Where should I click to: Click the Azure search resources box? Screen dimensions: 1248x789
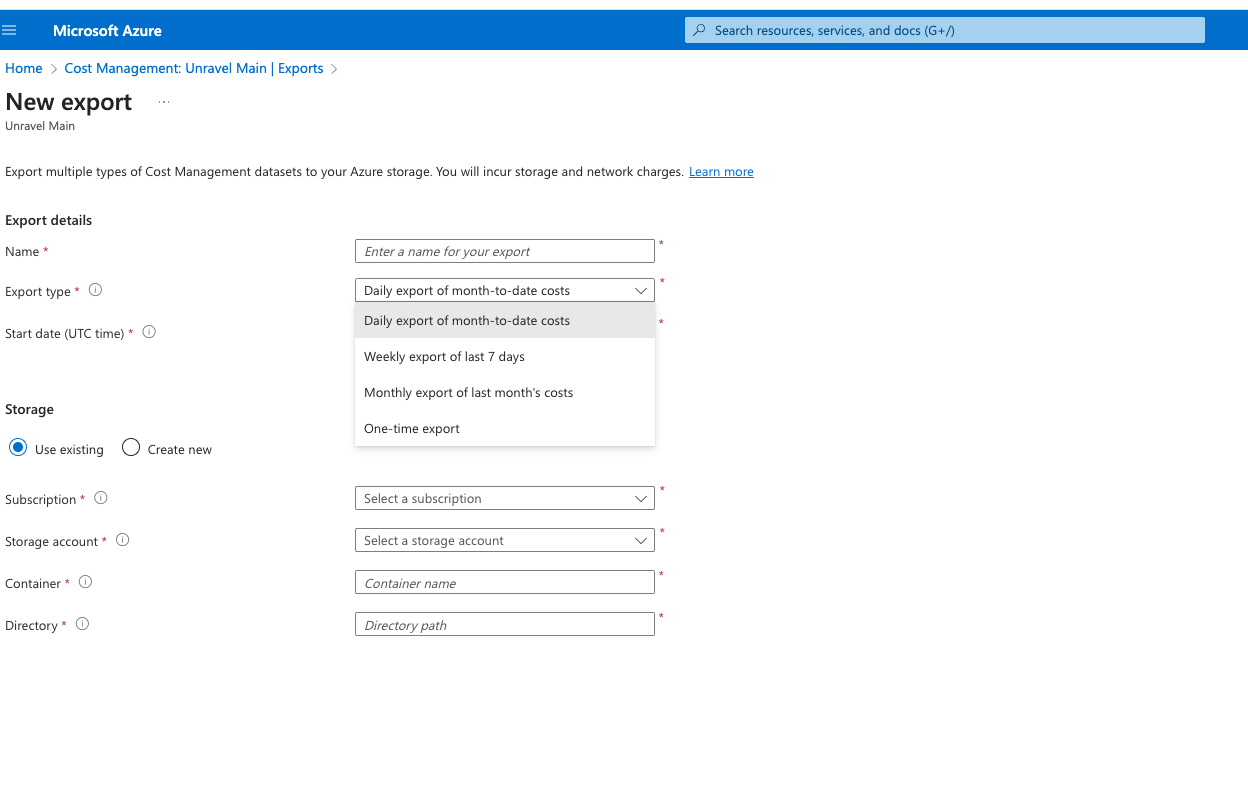tap(944, 30)
